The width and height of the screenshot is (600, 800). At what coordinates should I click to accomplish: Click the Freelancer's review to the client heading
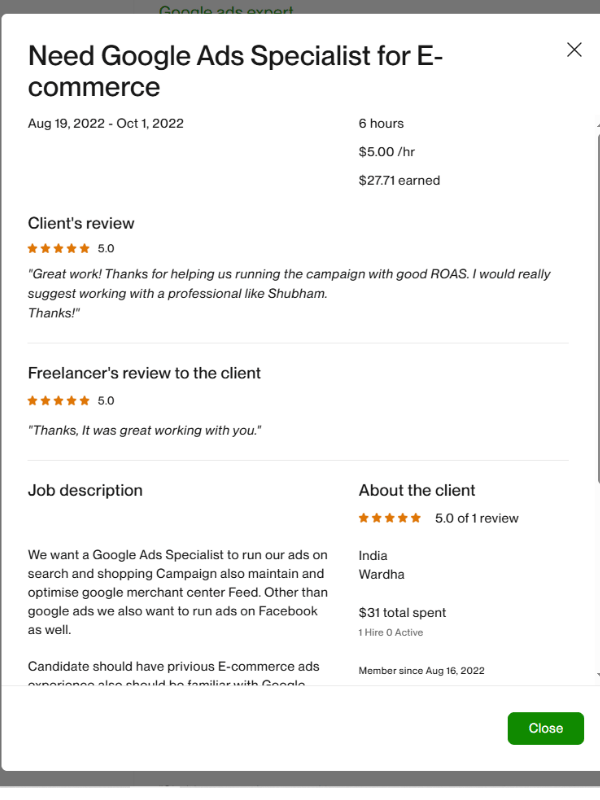(144, 373)
